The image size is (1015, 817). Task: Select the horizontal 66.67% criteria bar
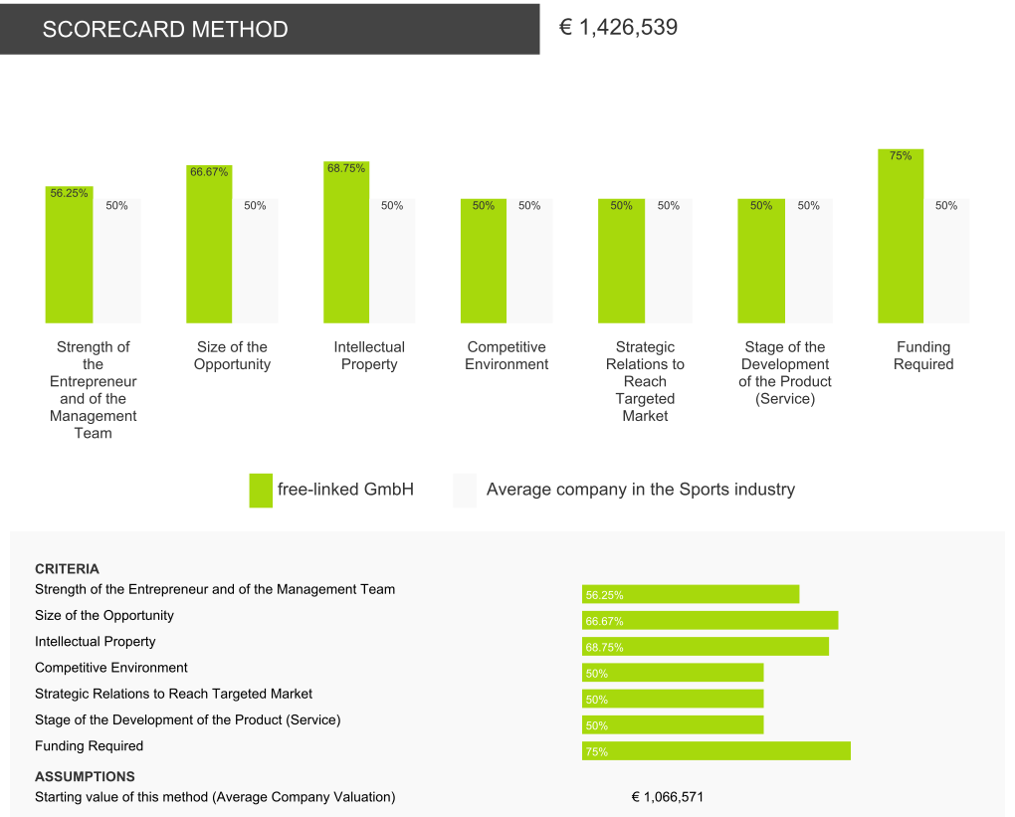click(x=710, y=621)
